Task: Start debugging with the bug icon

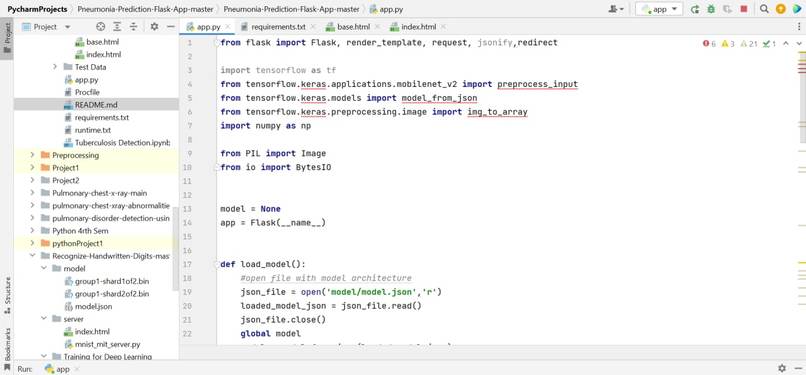Action: pyautogui.click(x=711, y=9)
